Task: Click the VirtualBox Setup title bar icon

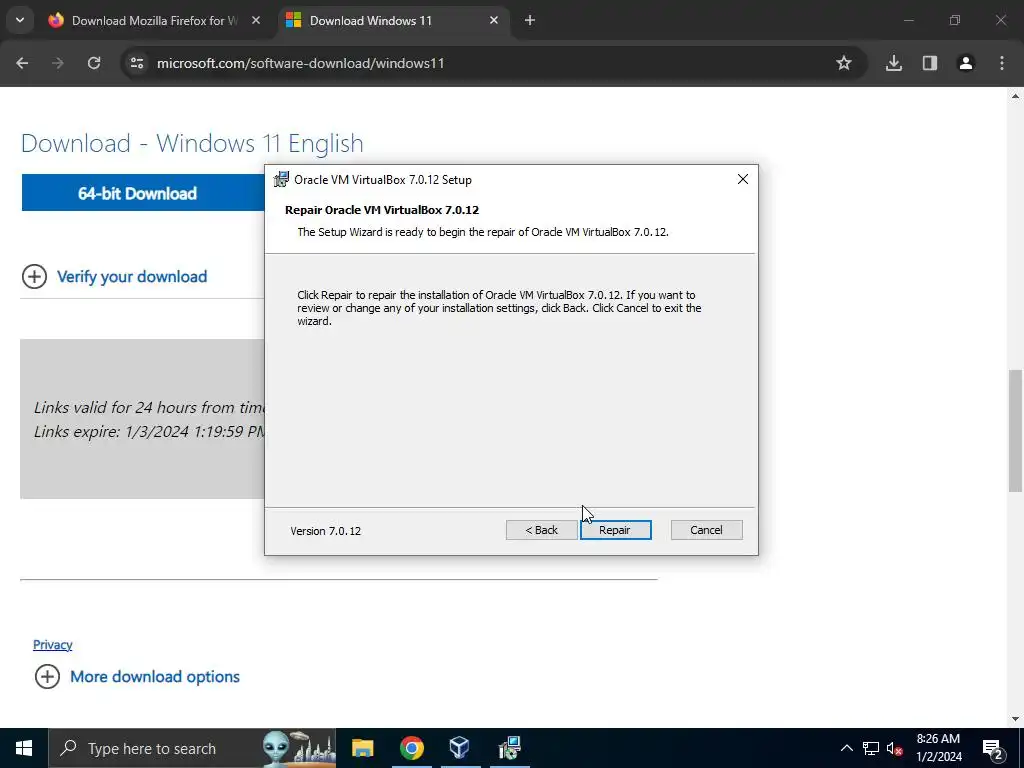Action: point(281,179)
